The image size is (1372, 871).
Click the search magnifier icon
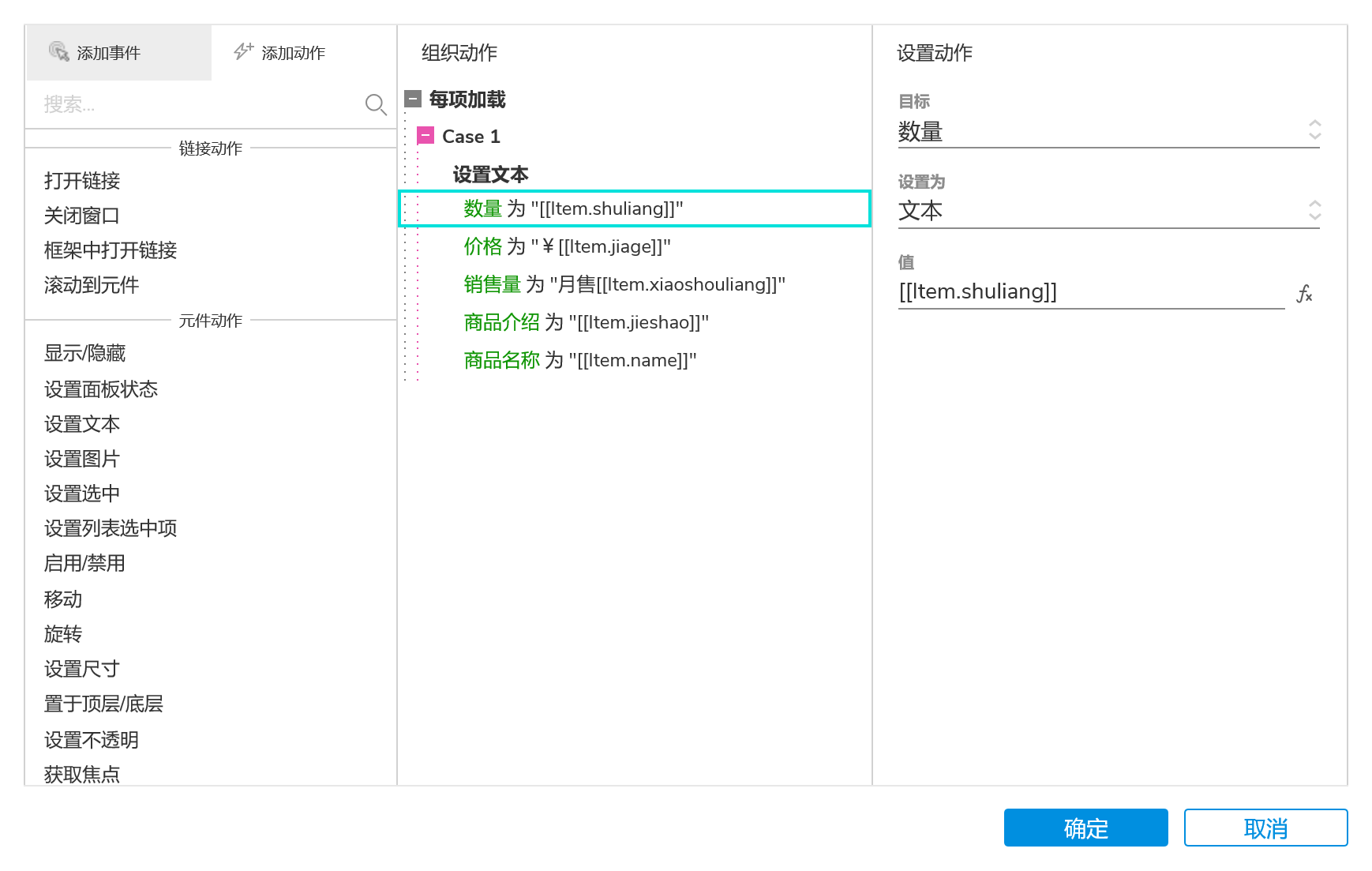coord(376,104)
